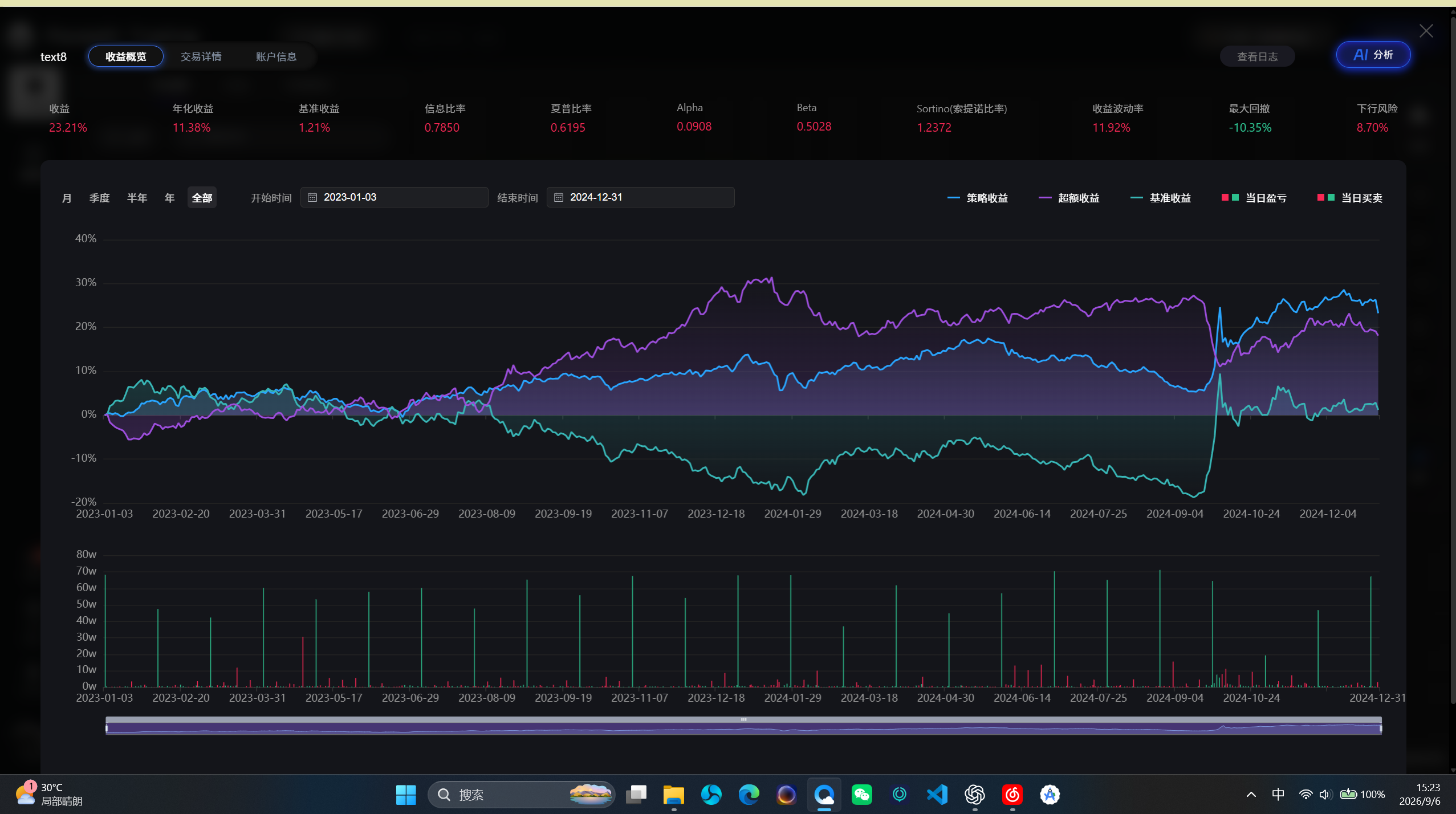The image size is (1456, 814).
Task: Select the 全部 time range
Action: (x=202, y=198)
